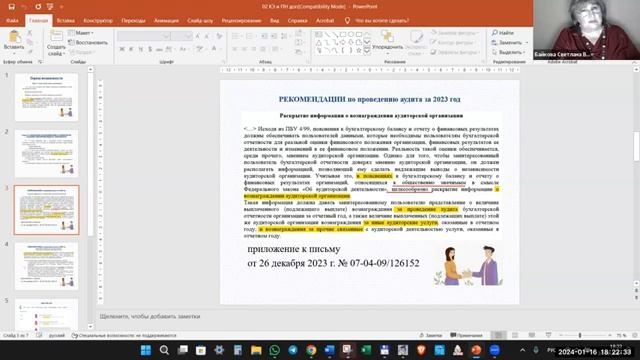The image size is (640, 360).
Task: Toggle text shadow (S) formatting
Action: pos(150,49)
